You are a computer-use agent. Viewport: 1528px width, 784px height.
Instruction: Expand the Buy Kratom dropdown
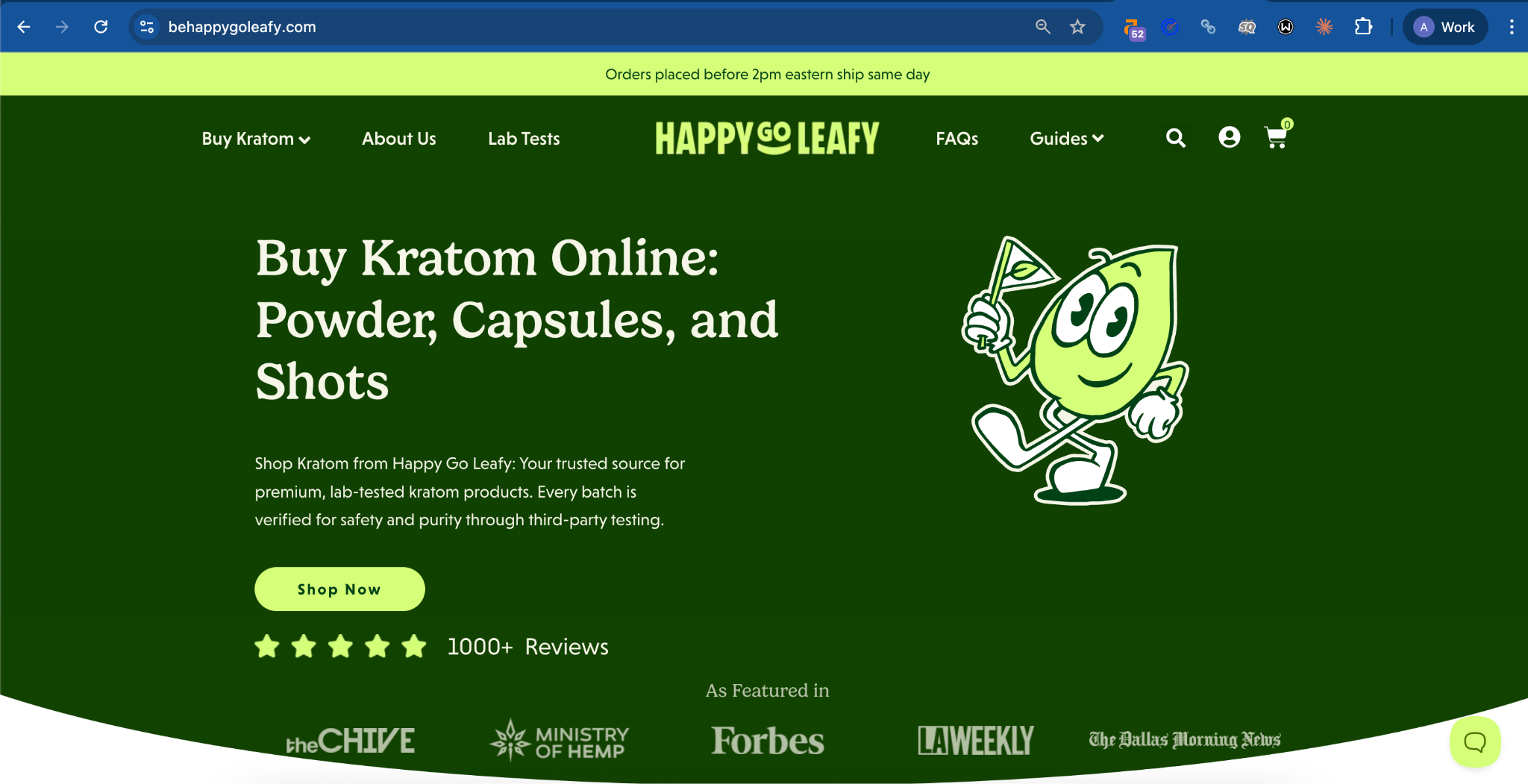(256, 139)
